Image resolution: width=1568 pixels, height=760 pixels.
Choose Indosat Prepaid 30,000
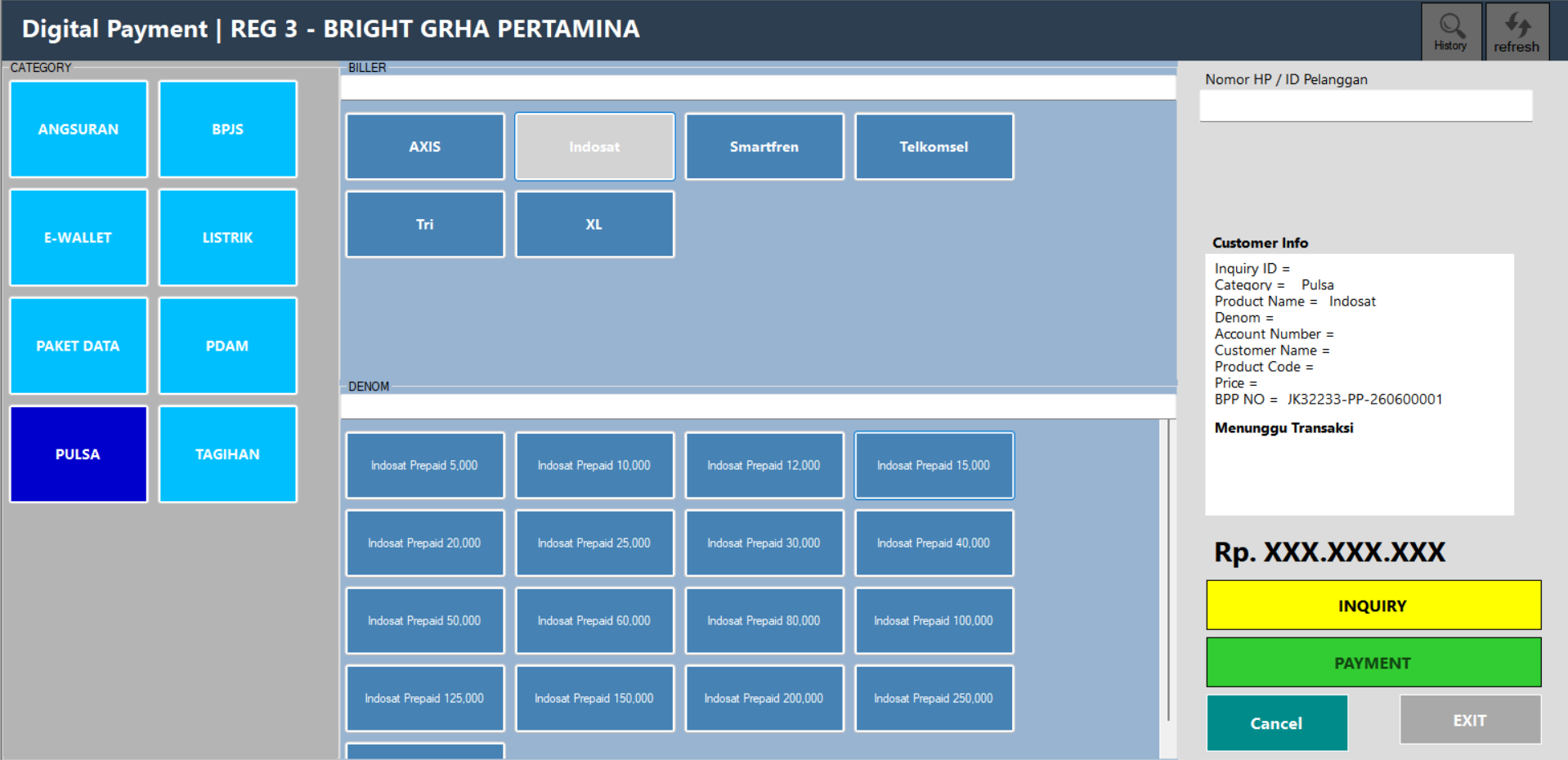[x=764, y=543]
